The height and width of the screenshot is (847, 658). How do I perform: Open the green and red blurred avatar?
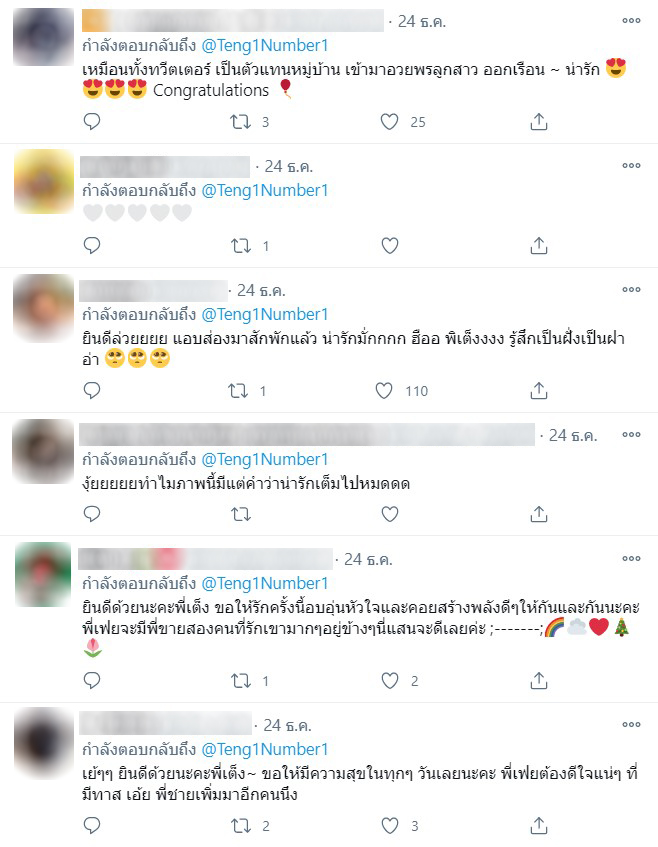tap(43, 574)
